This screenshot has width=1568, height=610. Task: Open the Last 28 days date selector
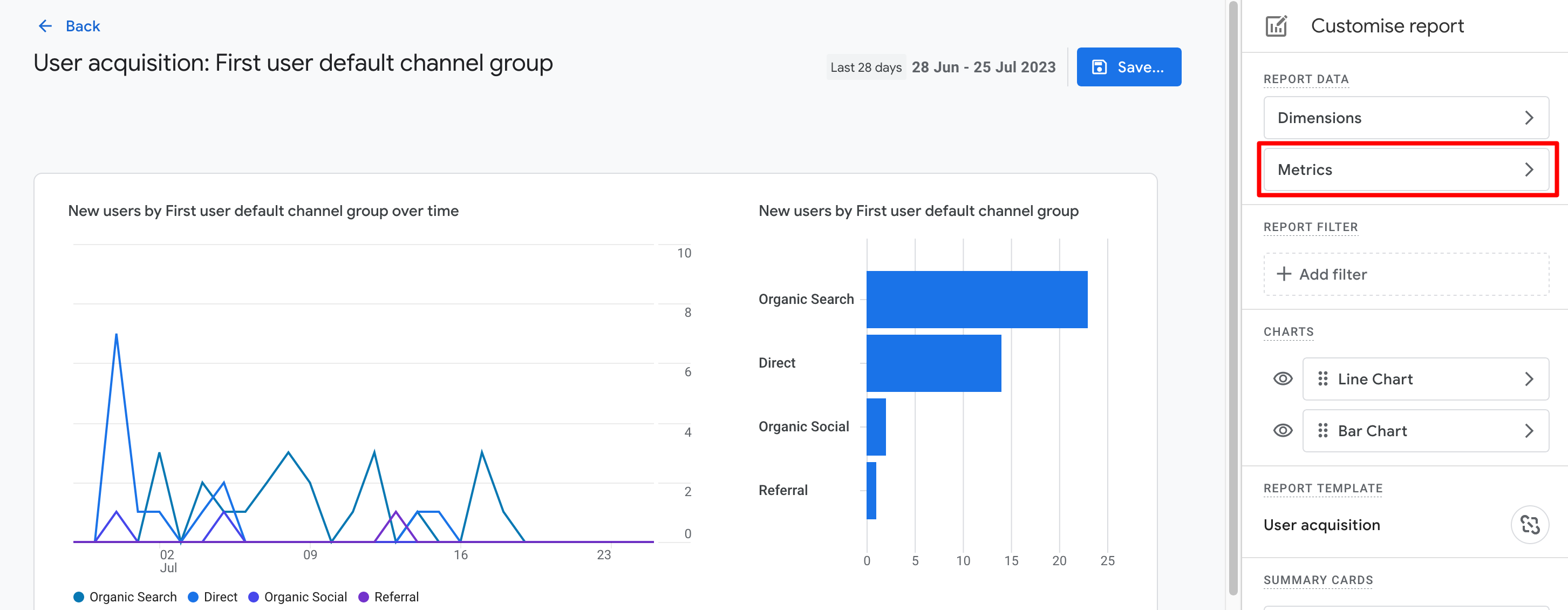pos(865,67)
